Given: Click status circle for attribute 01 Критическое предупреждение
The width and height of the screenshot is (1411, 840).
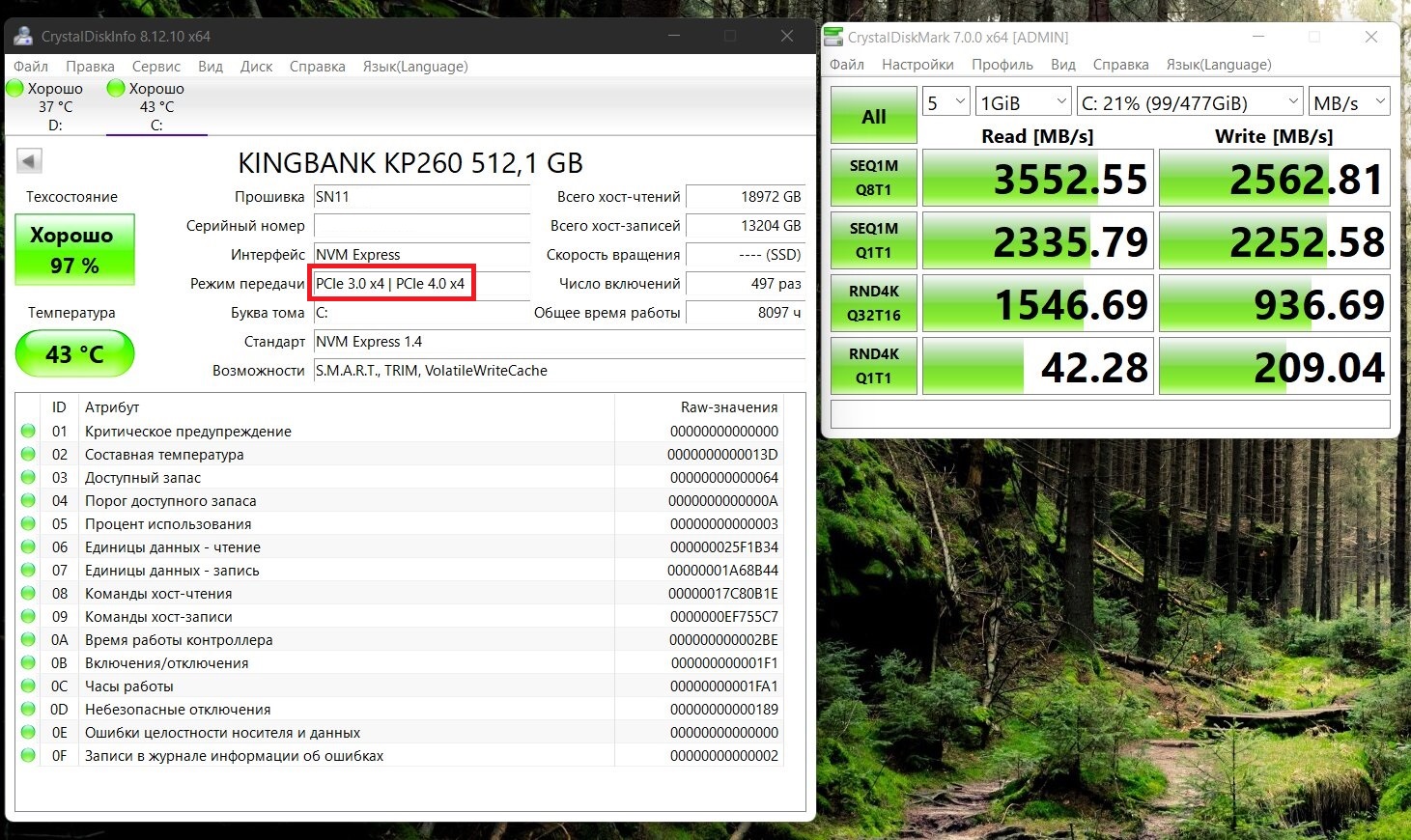Looking at the screenshot, I should coord(28,431).
